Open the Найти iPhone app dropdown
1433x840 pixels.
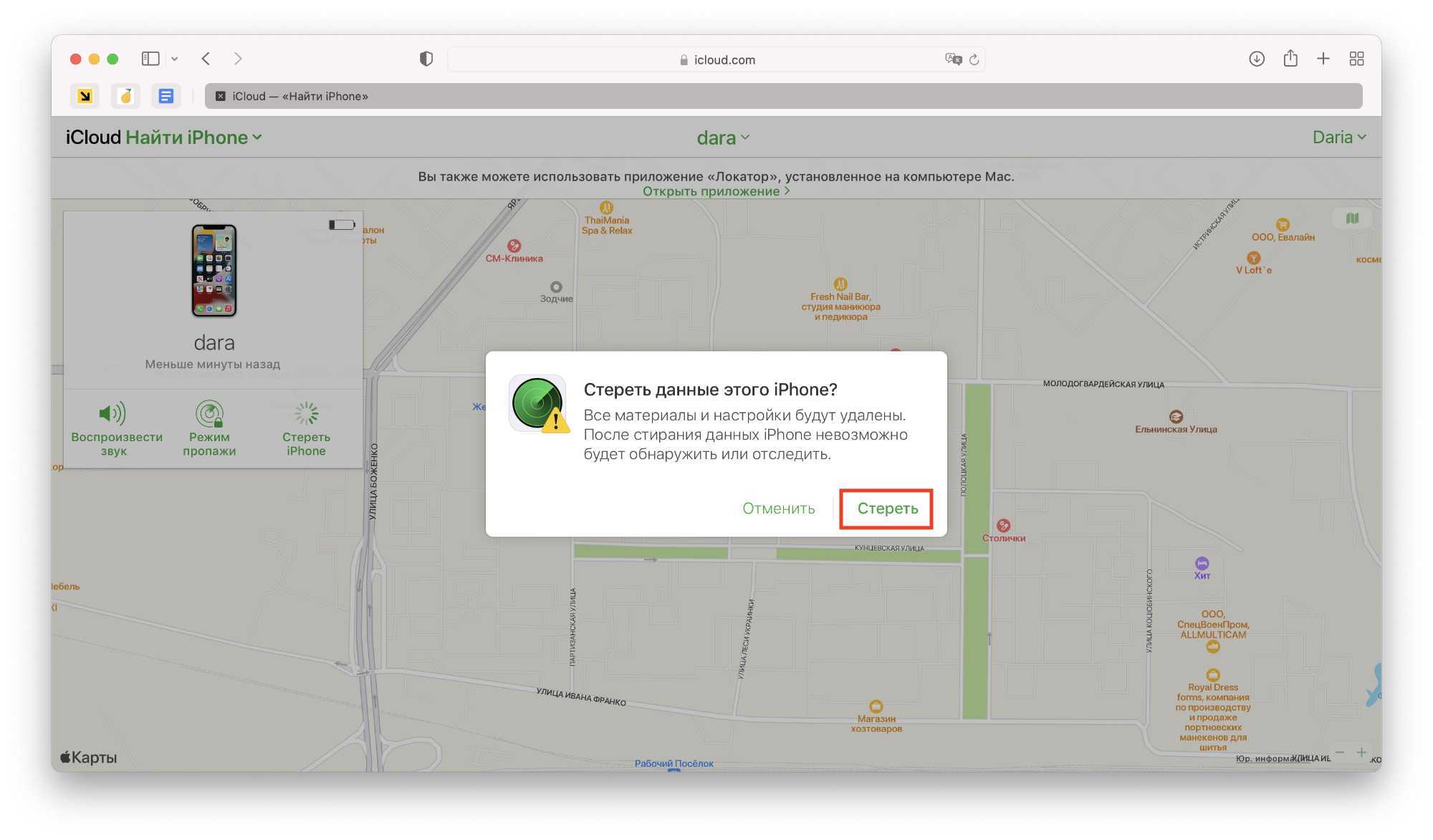click(x=193, y=137)
